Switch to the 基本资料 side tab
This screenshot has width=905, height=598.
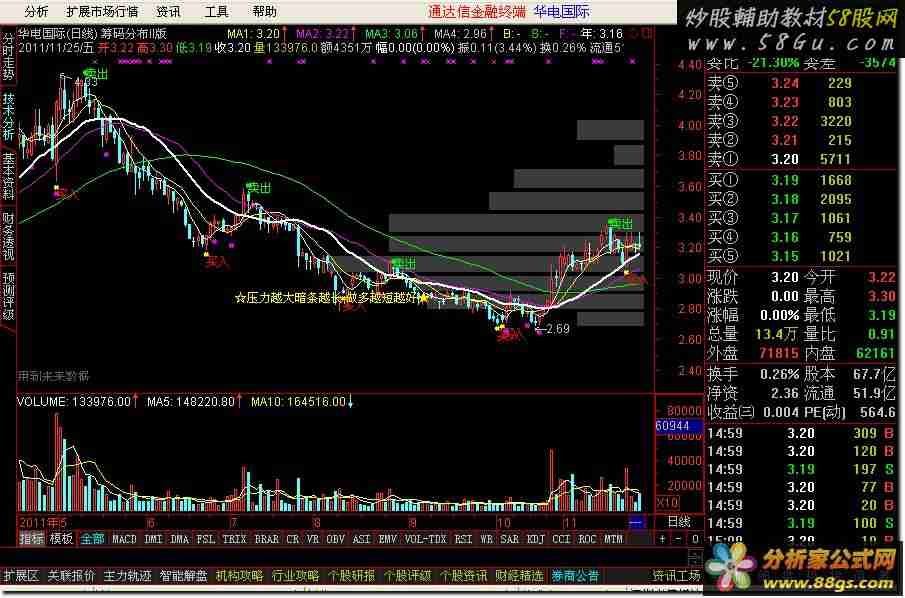click(8, 177)
